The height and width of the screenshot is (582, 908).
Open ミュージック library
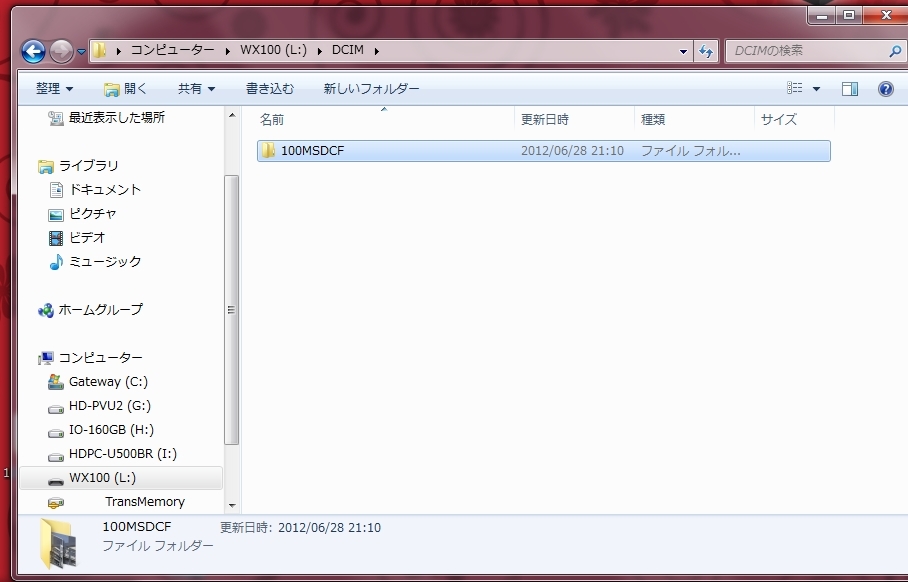click(105, 261)
